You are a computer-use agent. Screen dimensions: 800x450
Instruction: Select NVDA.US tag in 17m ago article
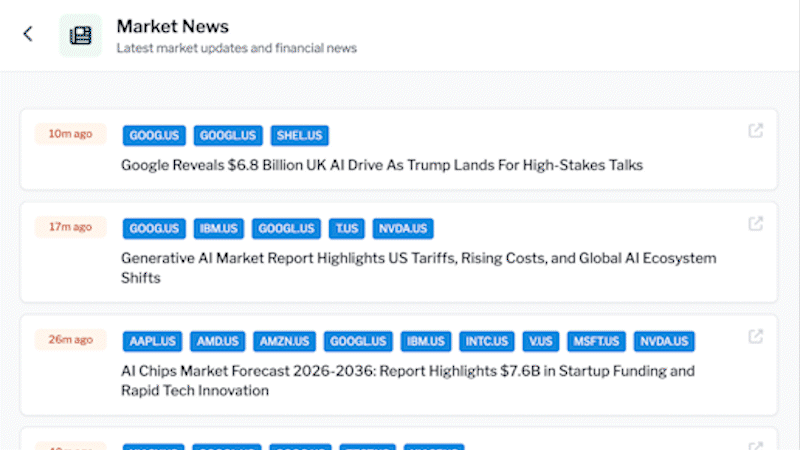click(x=403, y=229)
